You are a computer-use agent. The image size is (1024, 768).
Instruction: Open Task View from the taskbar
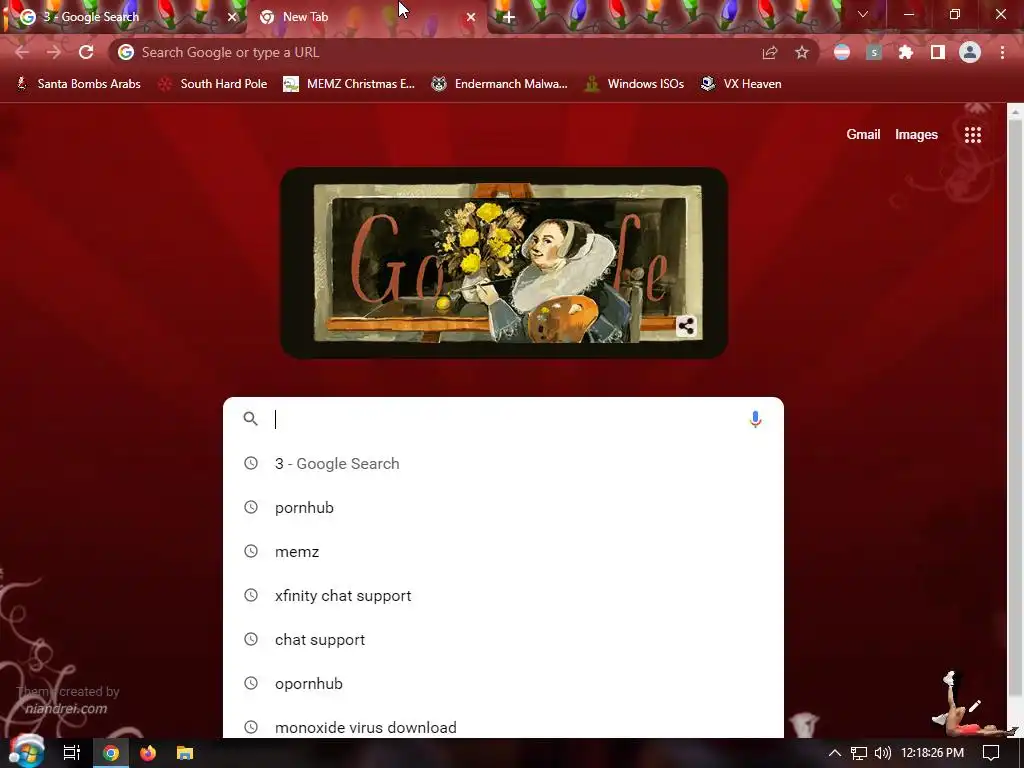tap(71, 753)
